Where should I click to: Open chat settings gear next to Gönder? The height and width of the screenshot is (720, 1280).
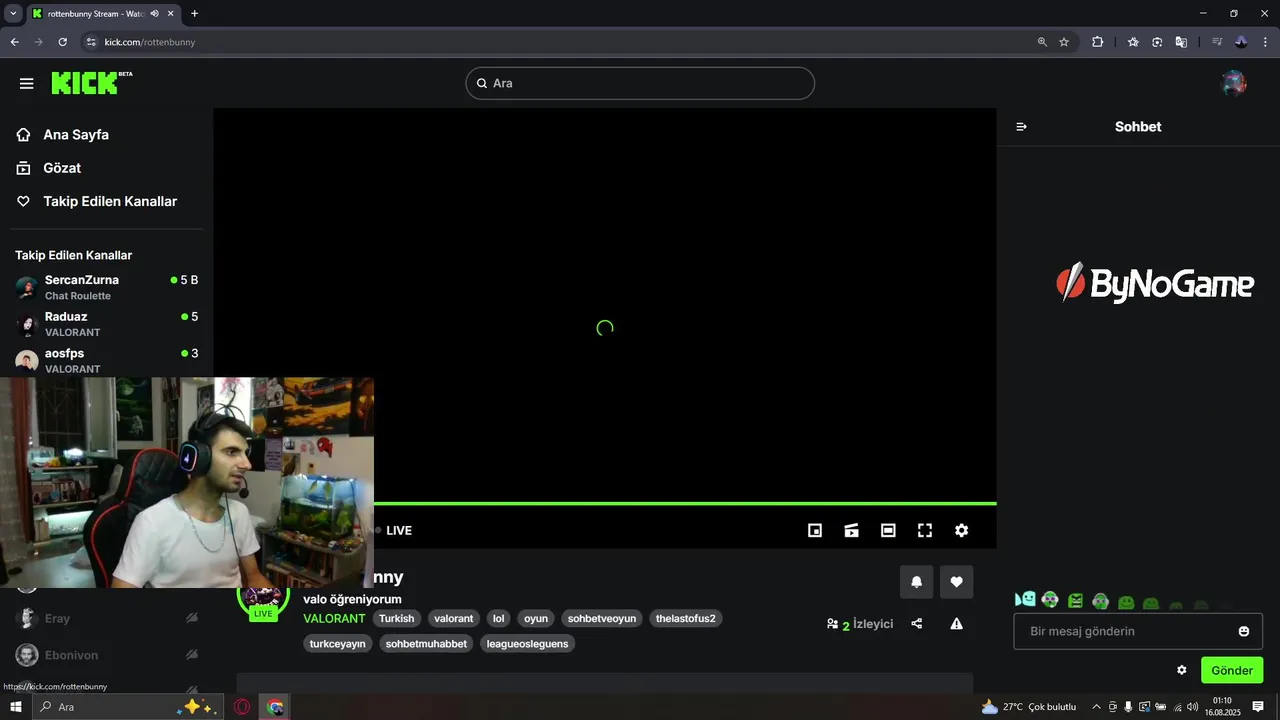click(1181, 670)
